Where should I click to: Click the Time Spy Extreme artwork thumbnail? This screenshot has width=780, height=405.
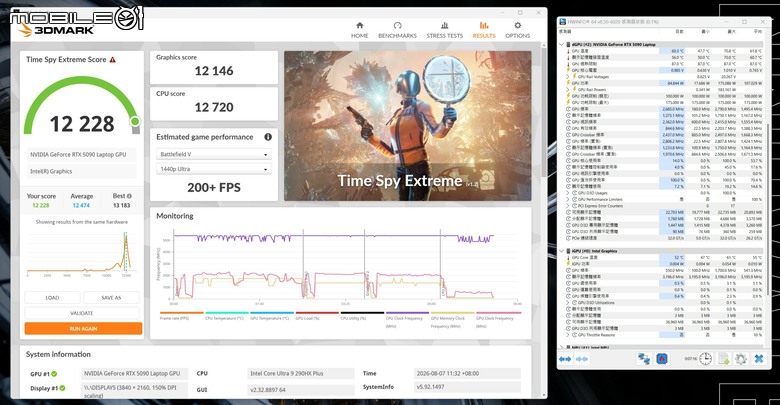coord(407,126)
